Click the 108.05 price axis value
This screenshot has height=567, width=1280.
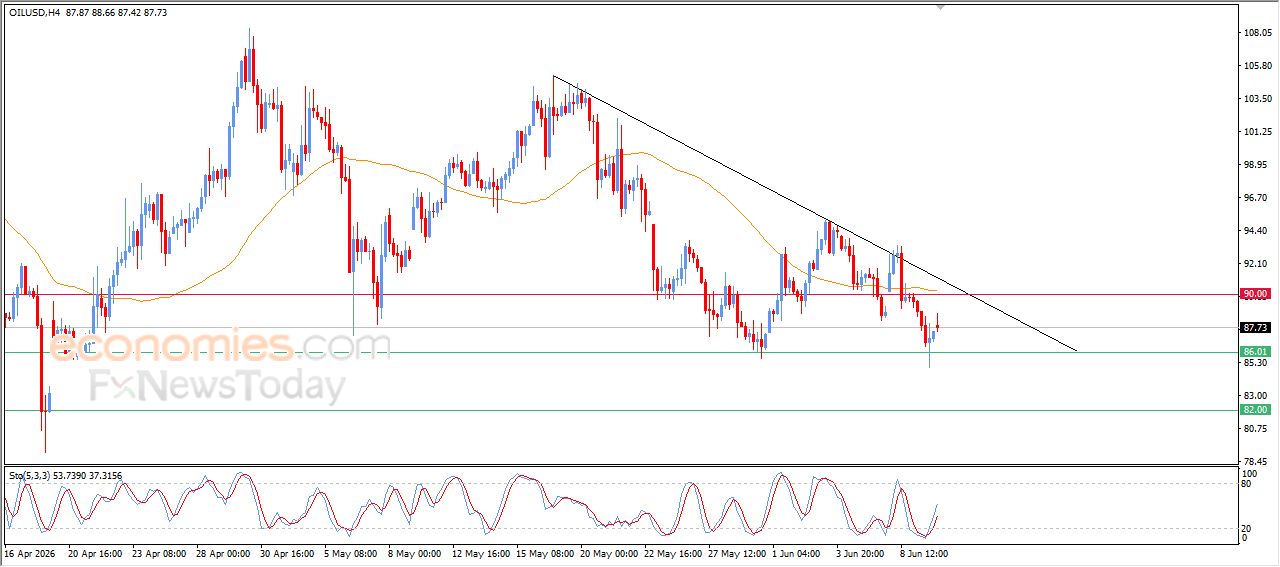pos(1257,33)
